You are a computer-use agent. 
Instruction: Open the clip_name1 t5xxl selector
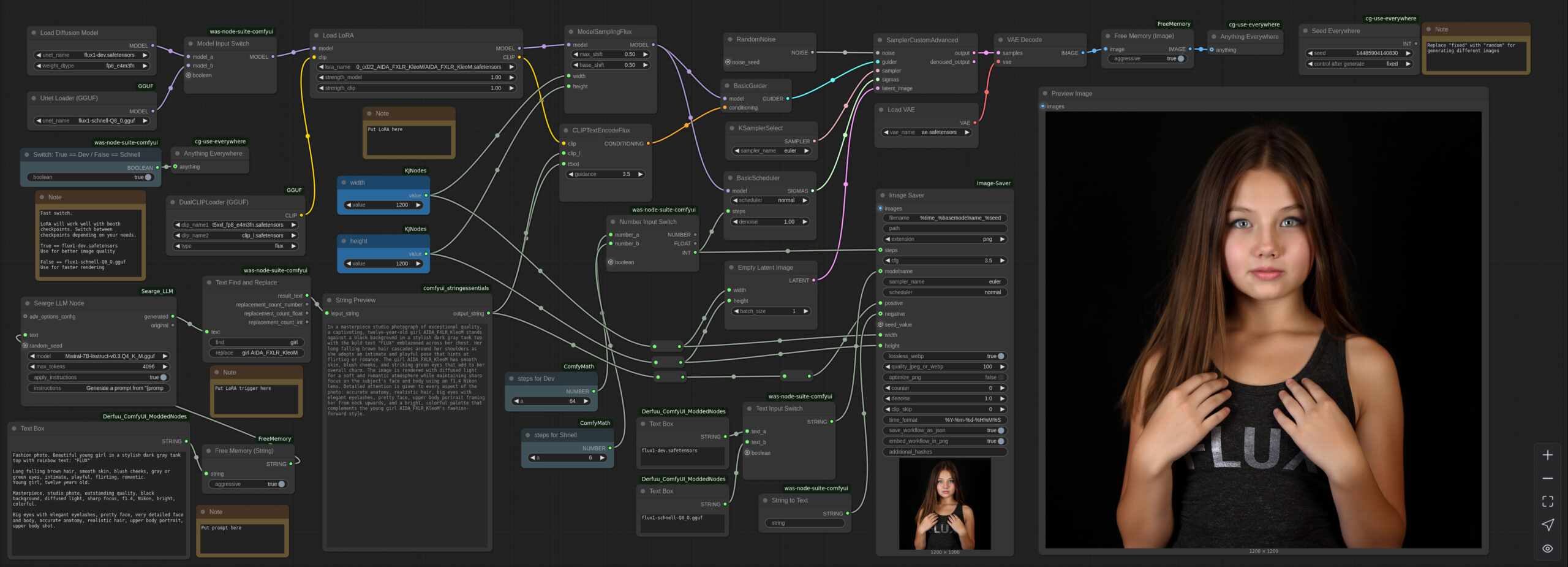[x=235, y=225]
